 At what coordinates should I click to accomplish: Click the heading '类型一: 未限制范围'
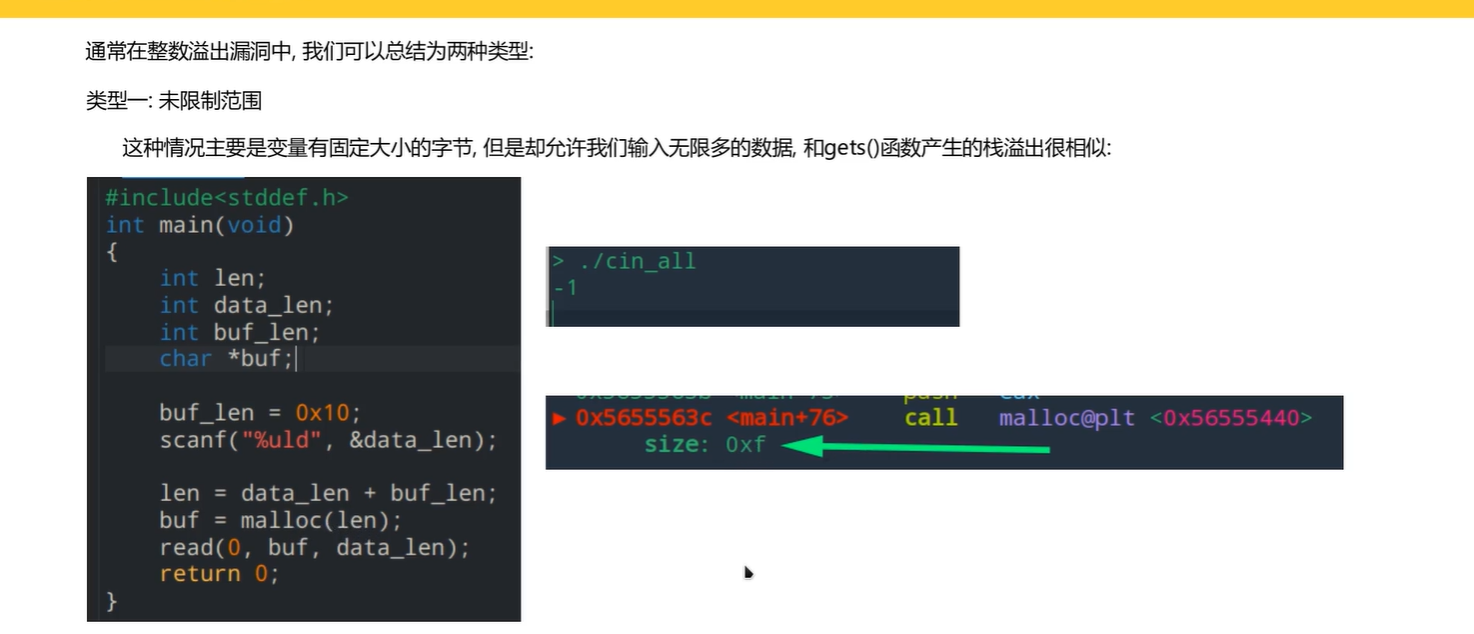(x=174, y=100)
